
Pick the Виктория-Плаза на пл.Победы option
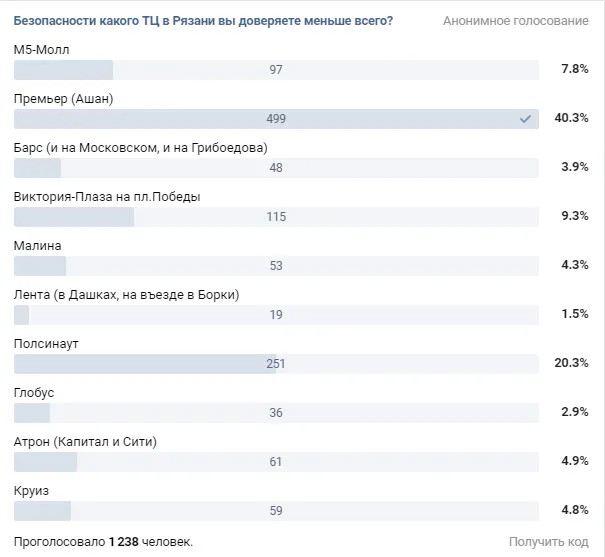(x=276, y=217)
